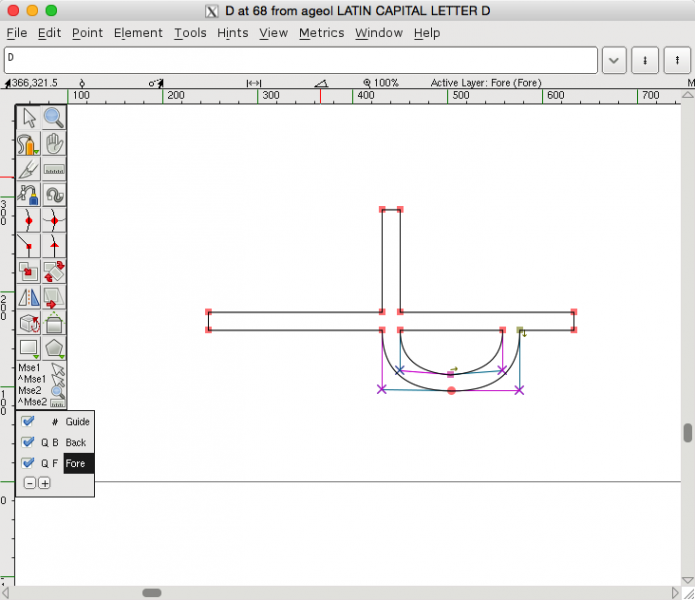Select the Polygon star tool
The image size is (695, 600).
point(54,349)
